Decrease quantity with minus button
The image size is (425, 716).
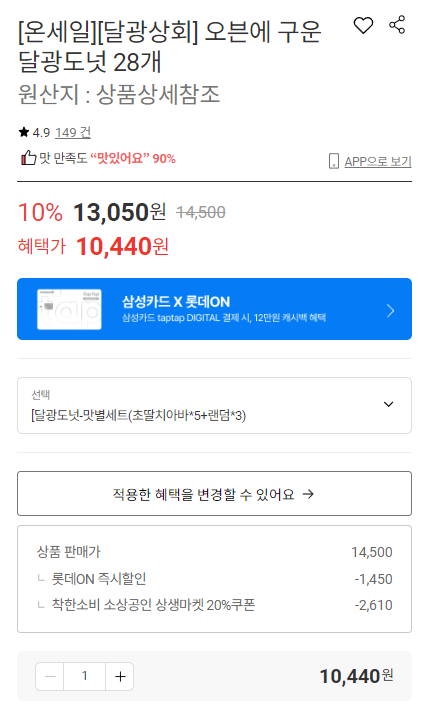tap(50, 676)
